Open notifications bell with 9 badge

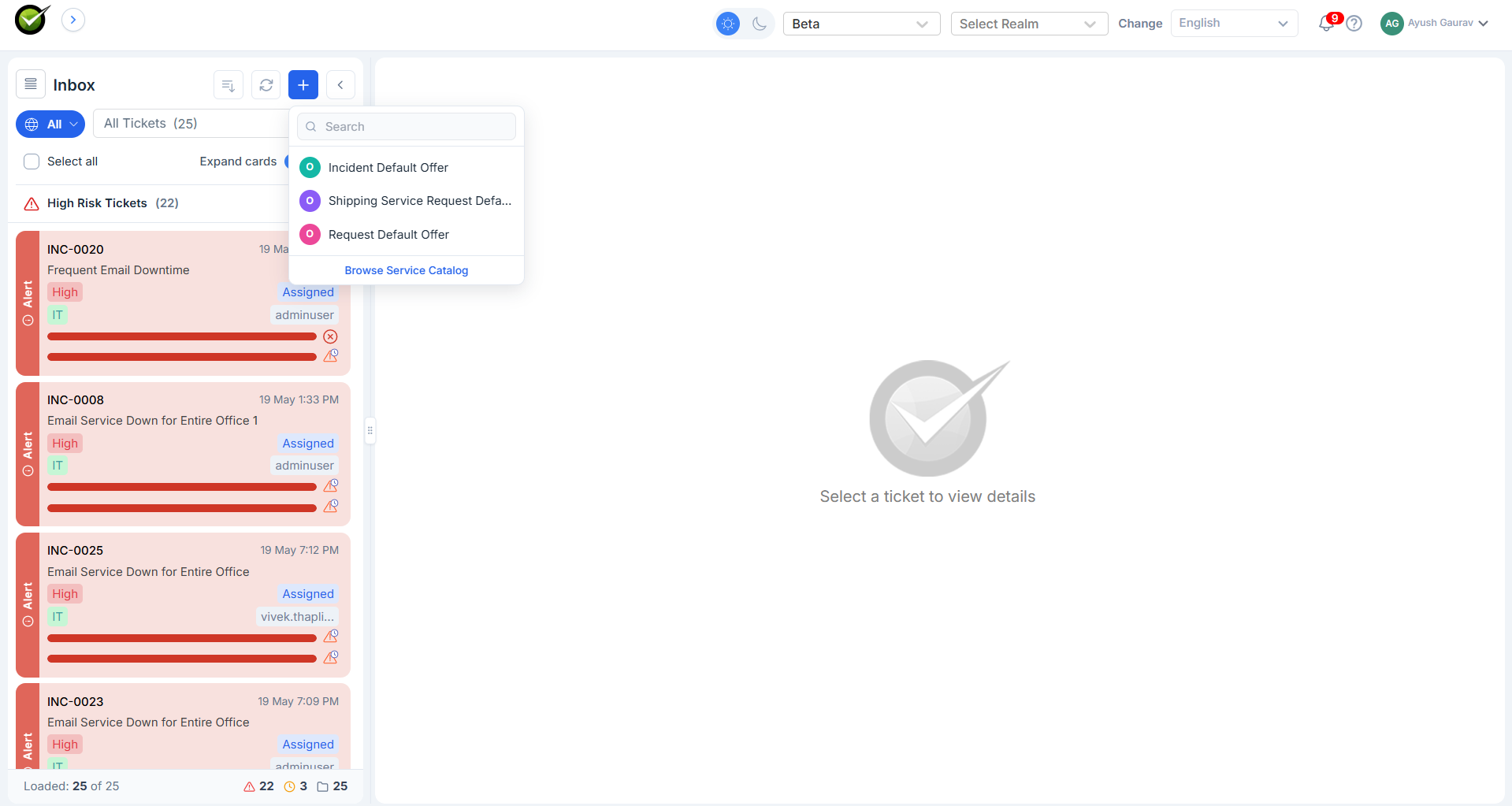pyautogui.click(x=1328, y=23)
